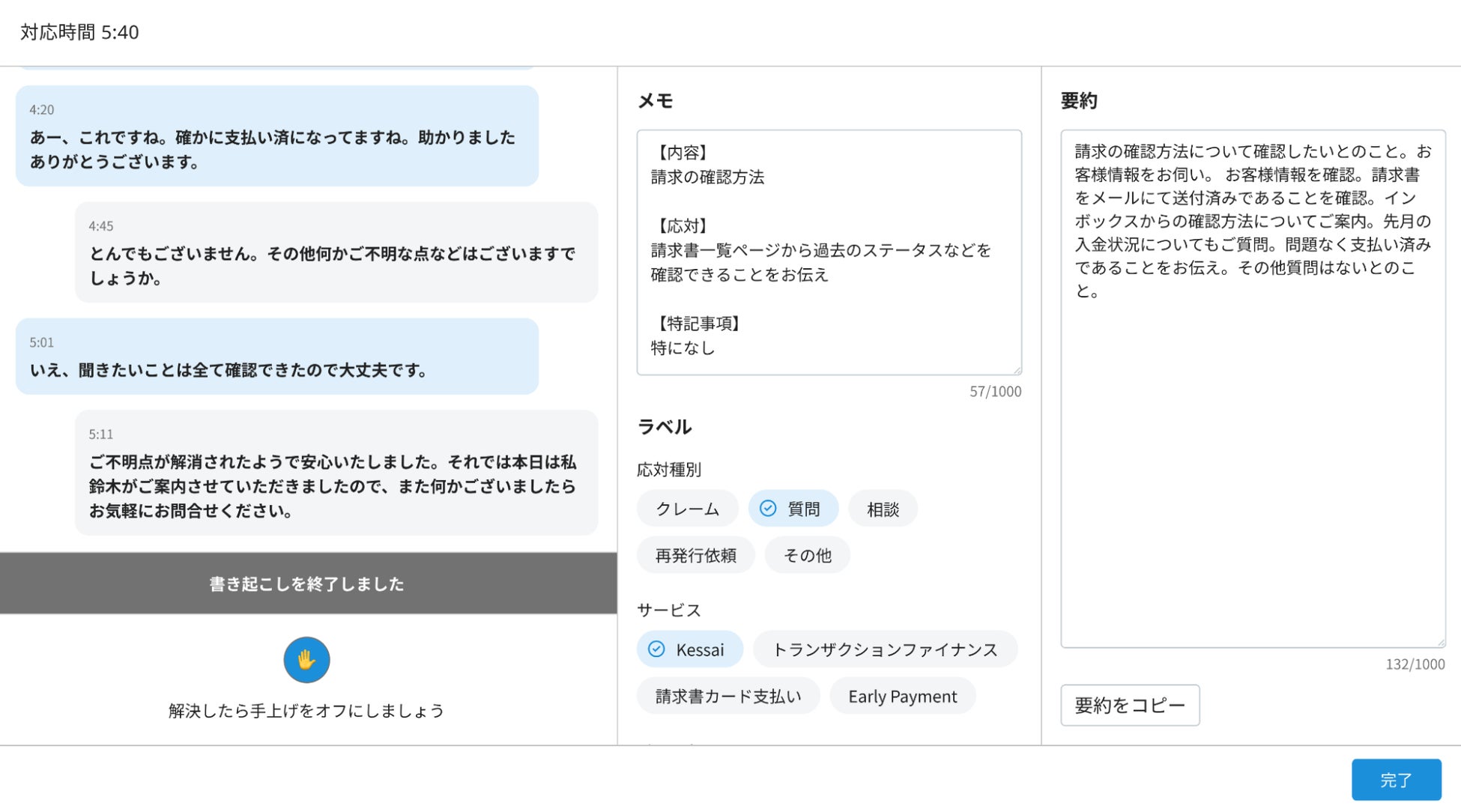Viewport: 1461px width, 812px height.
Task: Click the blue 完了 button
Action: pyautogui.click(x=1396, y=780)
